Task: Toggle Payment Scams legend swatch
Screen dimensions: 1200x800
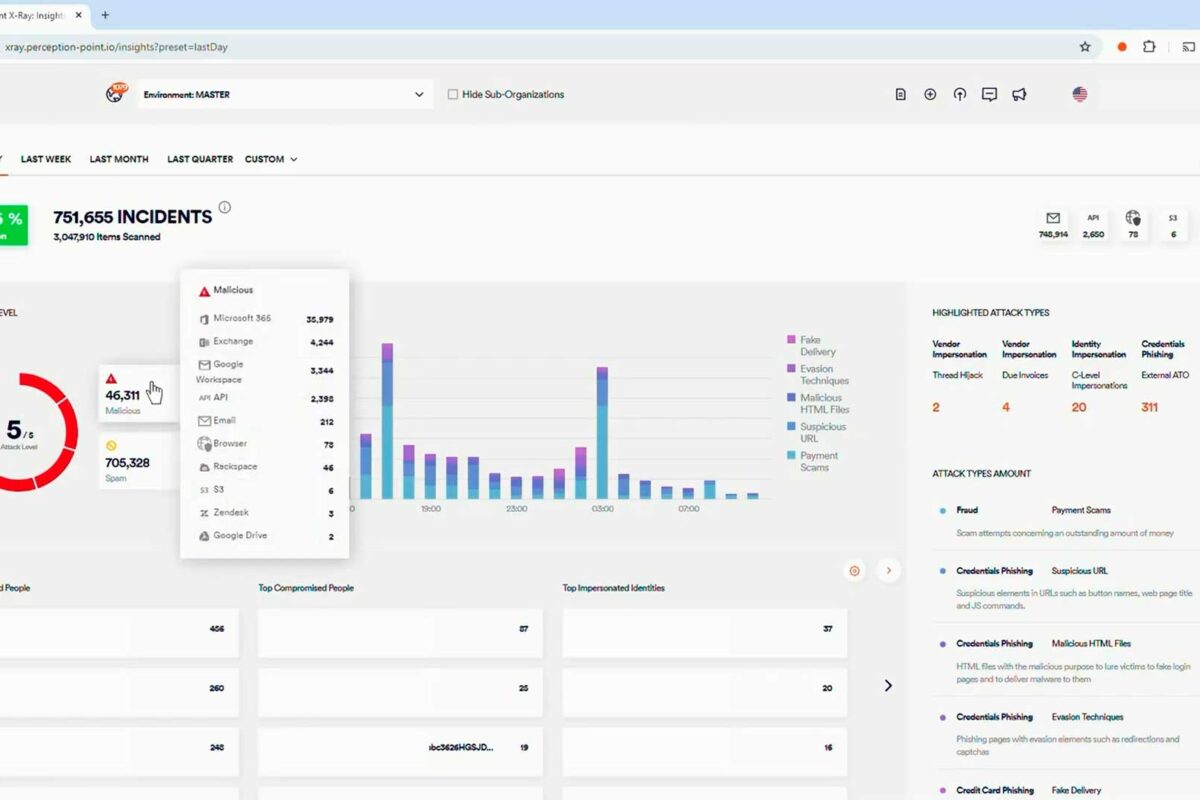Action: [x=792, y=456]
